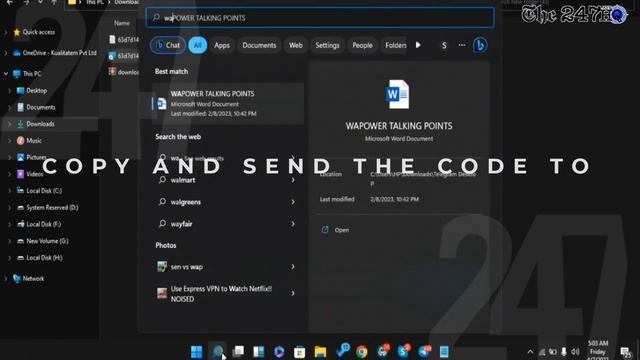Click the Word icon of the best match
Viewport: 640px width, 360px height.
(162, 104)
